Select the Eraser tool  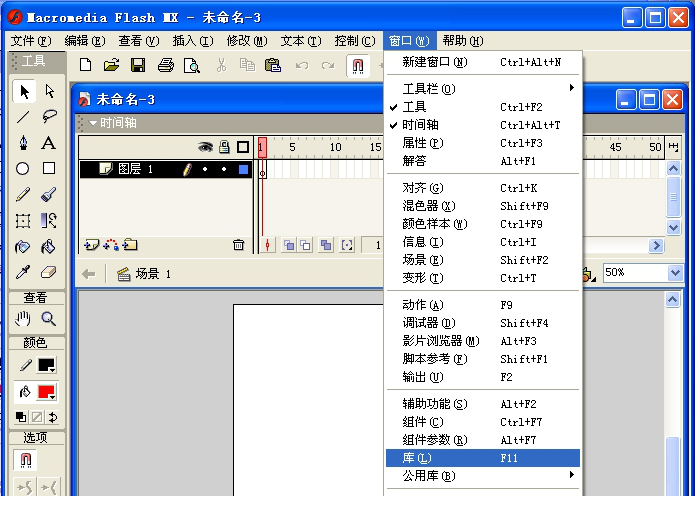[49, 272]
